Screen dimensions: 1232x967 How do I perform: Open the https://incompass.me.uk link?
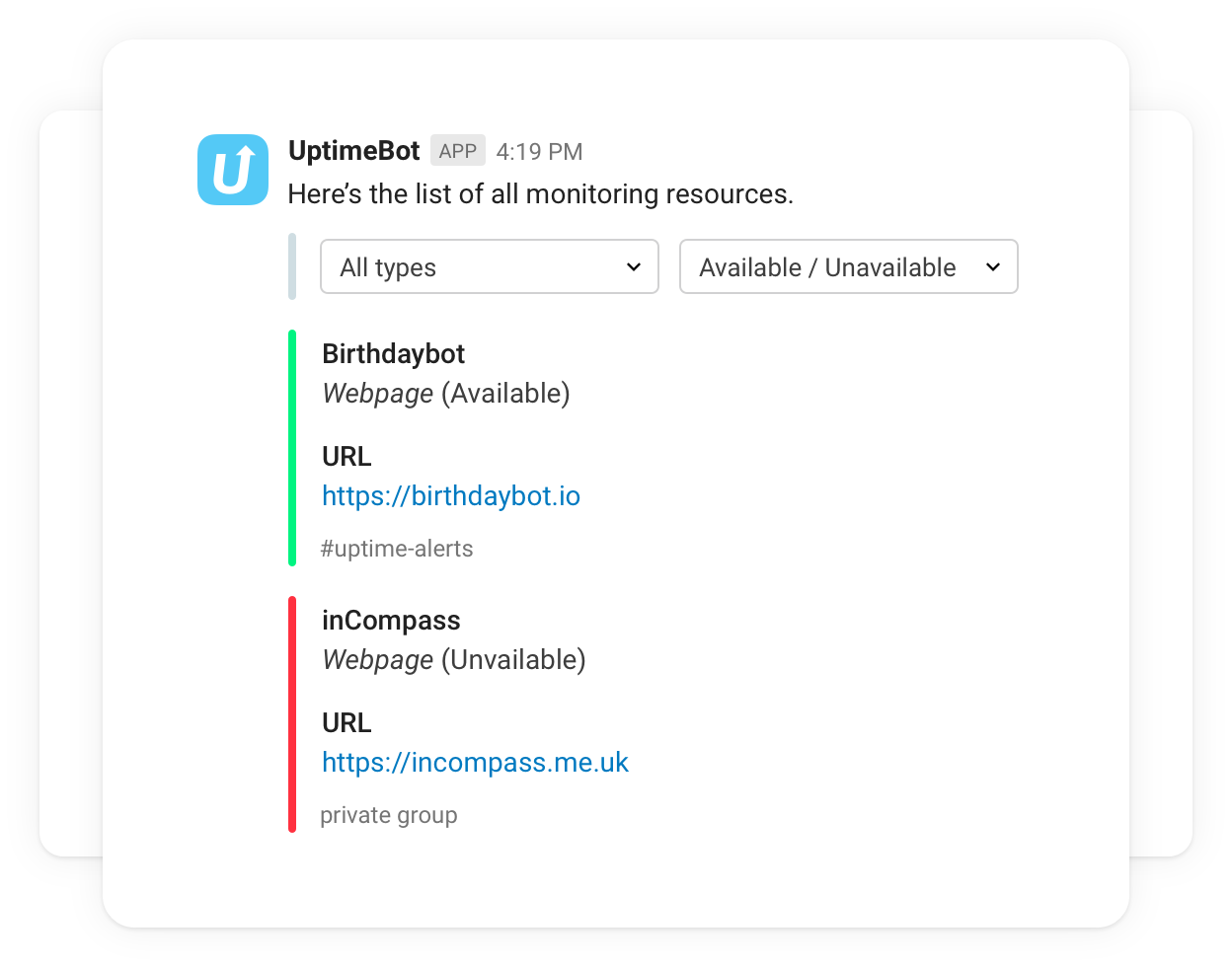click(x=475, y=762)
